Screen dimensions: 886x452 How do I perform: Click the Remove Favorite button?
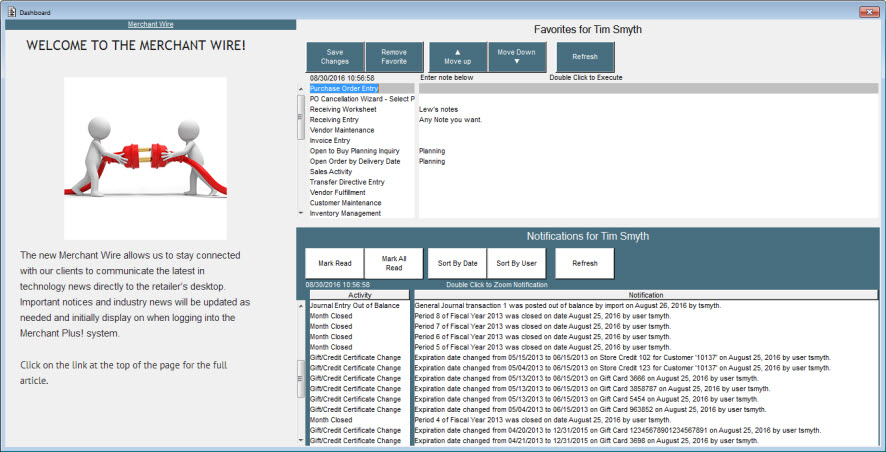[394, 56]
